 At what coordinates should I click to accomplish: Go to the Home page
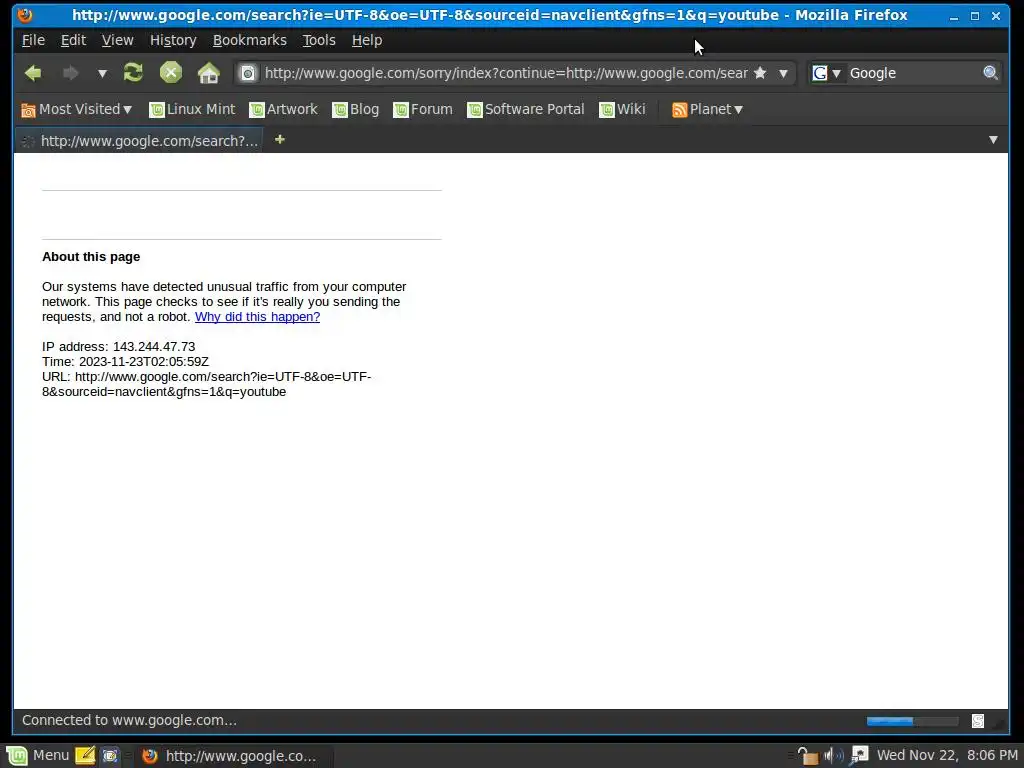209,72
